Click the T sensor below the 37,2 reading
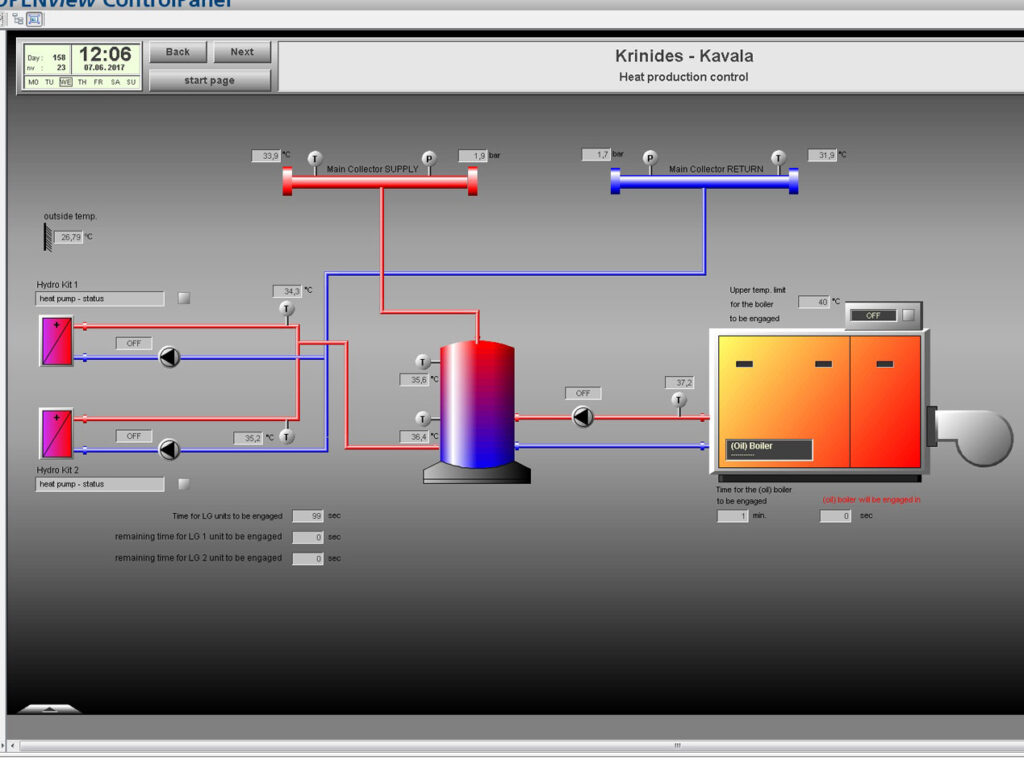 coord(679,400)
